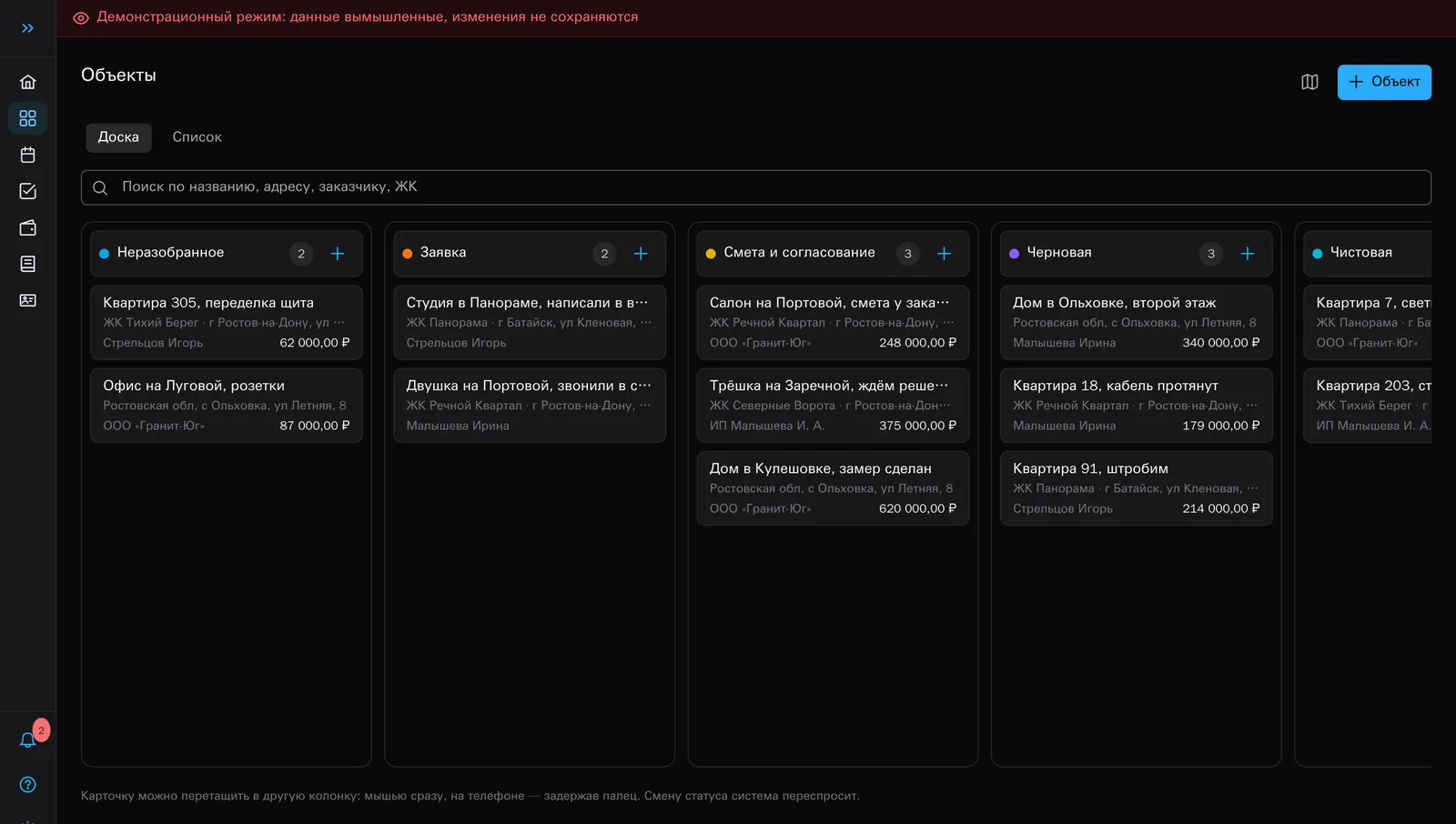Click the «+ Объект» button
Screen dimensions: 1456x824
tap(1384, 82)
